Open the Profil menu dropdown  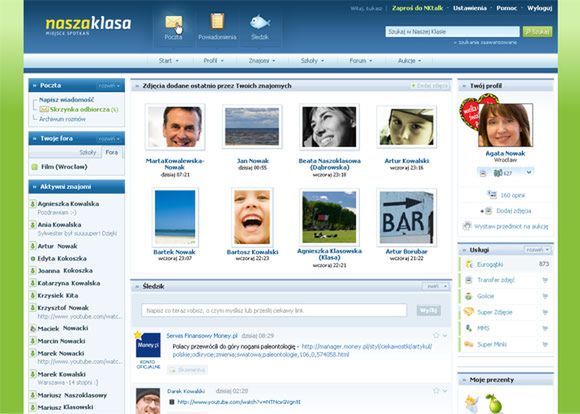pyautogui.click(x=213, y=61)
